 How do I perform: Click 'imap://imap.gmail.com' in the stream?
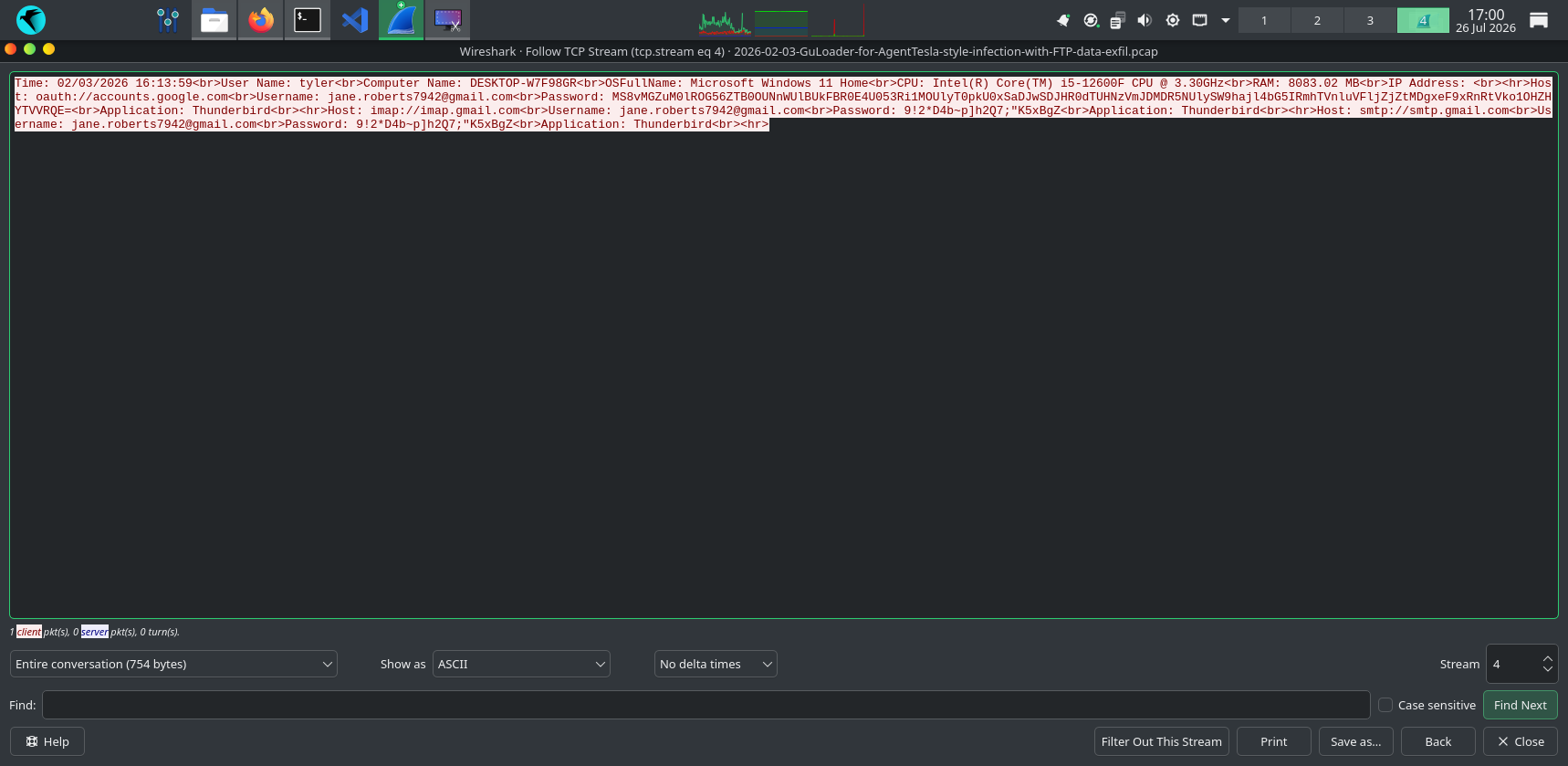click(444, 110)
